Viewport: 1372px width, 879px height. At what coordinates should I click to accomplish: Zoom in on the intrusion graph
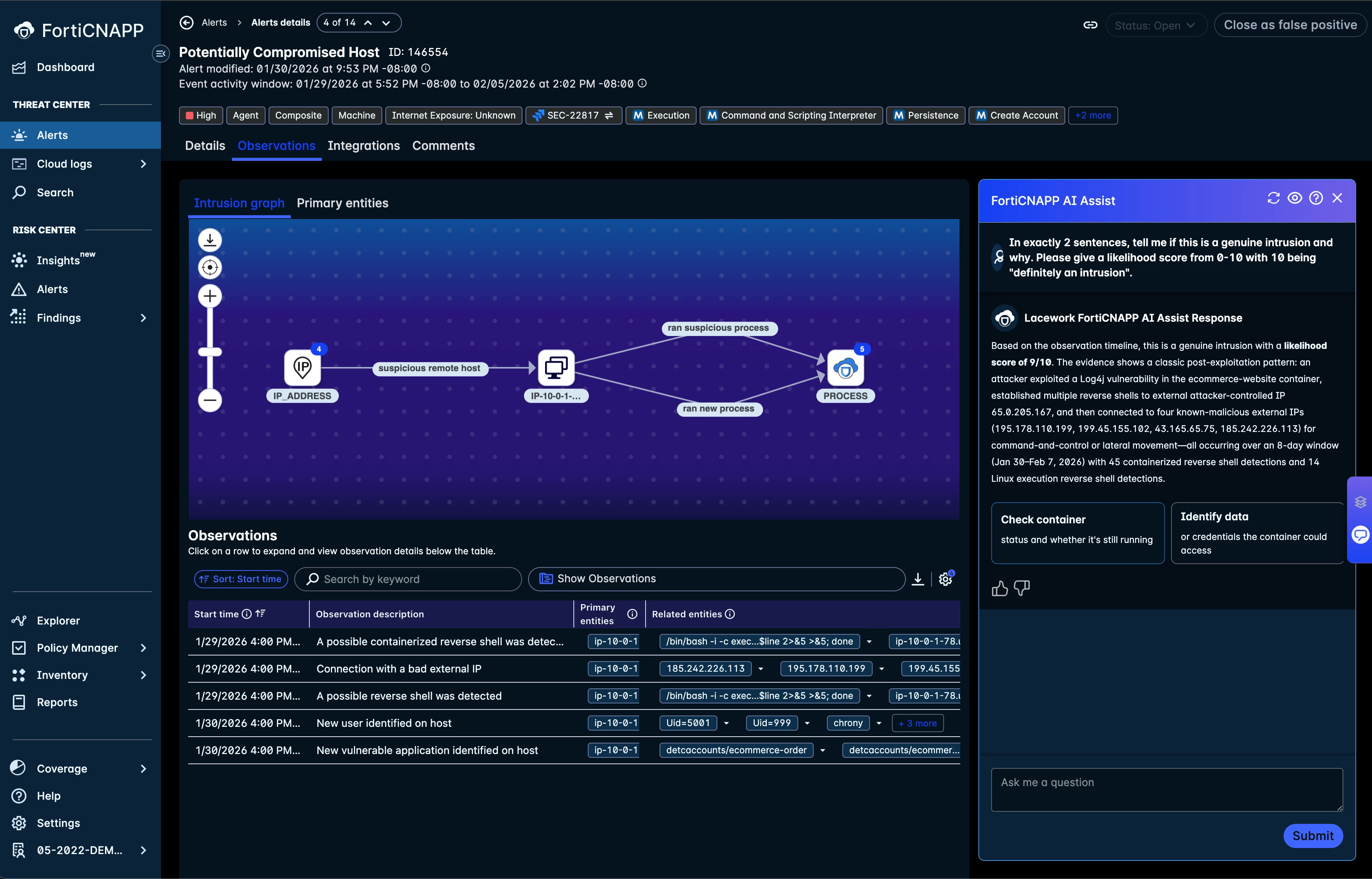210,296
